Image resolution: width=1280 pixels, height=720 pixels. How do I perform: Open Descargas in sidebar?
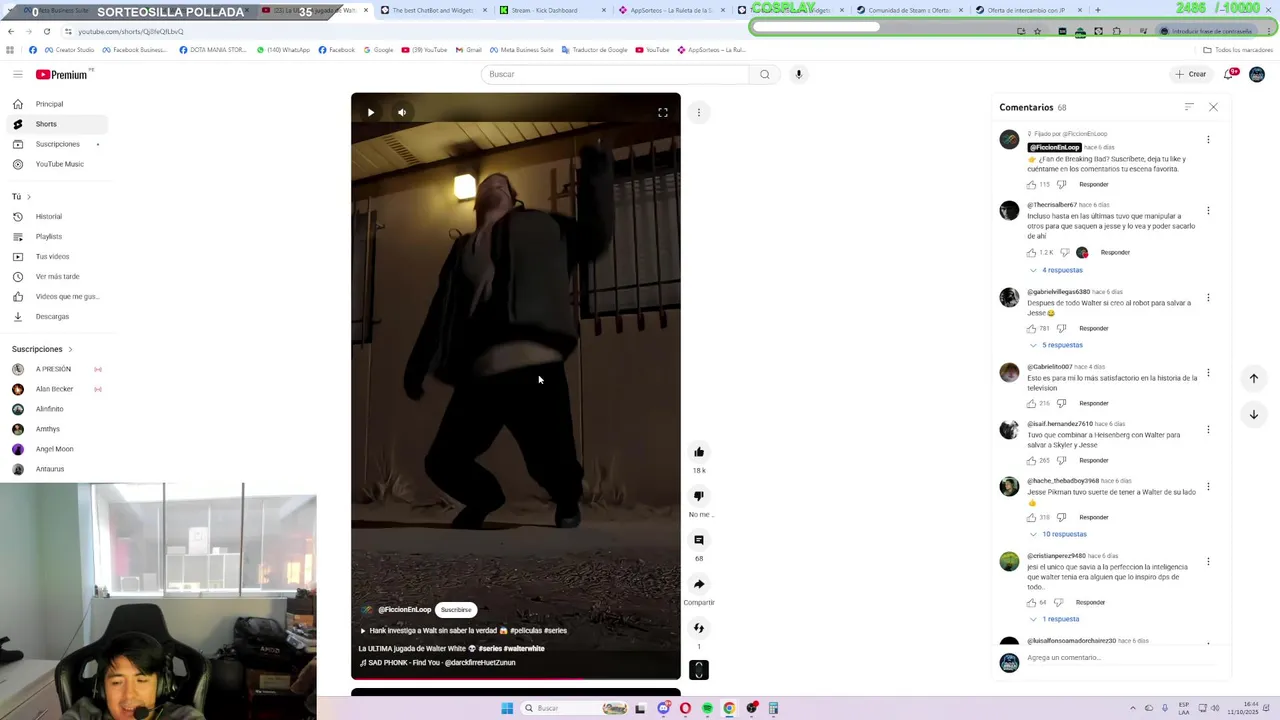(x=55, y=316)
